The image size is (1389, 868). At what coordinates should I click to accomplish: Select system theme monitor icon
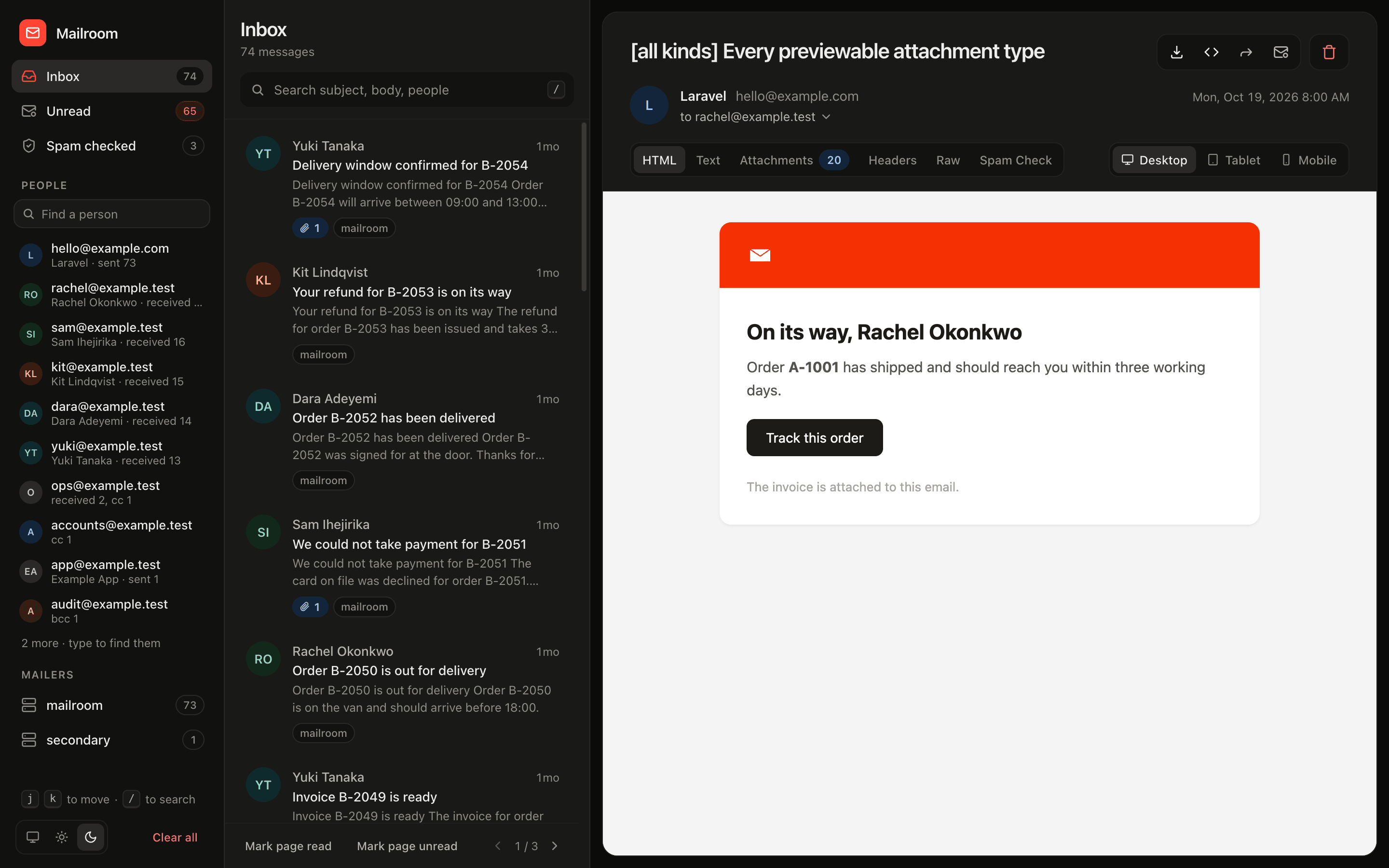point(33,837)
